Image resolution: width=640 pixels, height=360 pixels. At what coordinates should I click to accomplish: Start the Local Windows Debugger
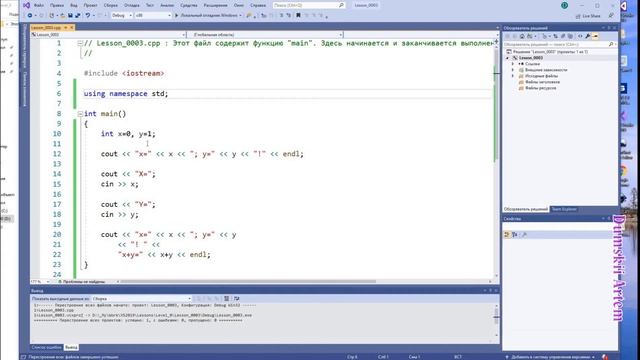click(208, 16)
